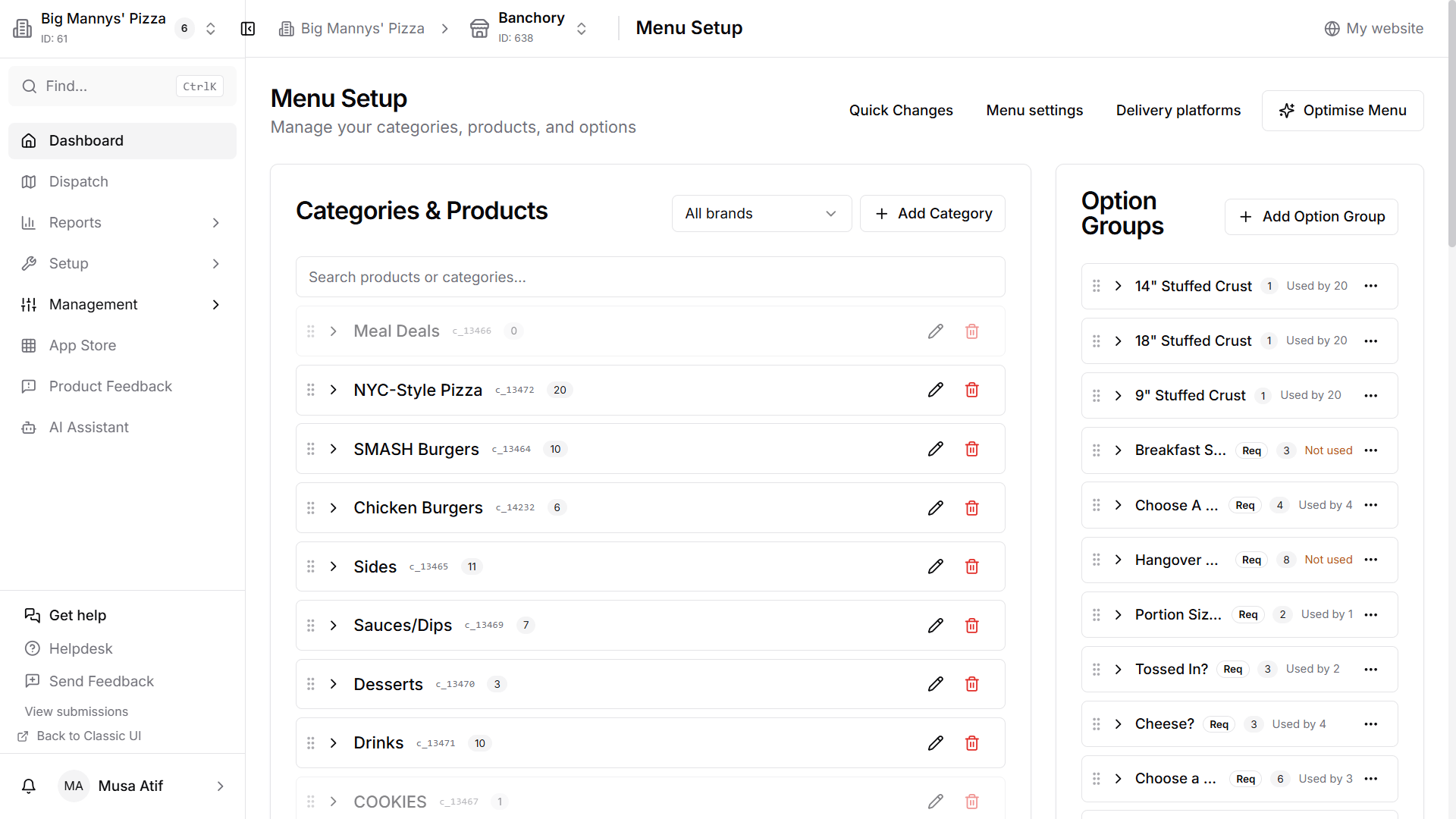Visit My website link
1456x819 pixels.
click(1374, 29)
